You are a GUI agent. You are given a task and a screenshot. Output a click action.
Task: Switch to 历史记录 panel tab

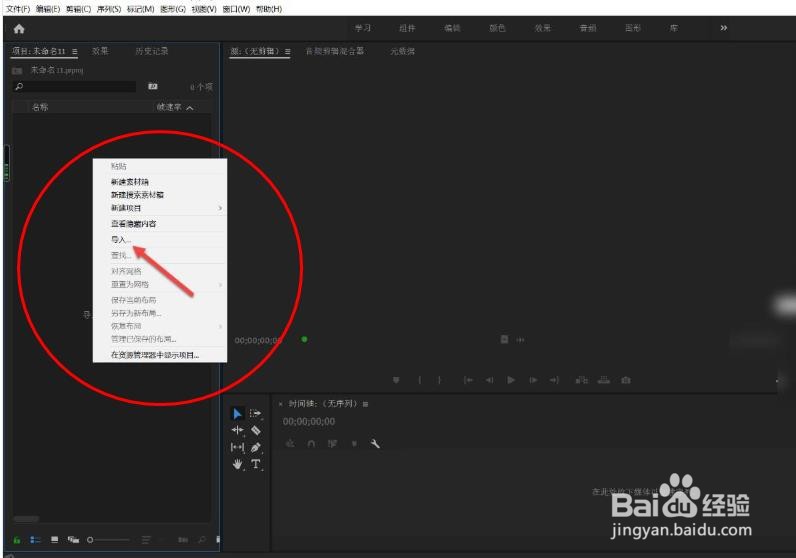(x=151, y=51)
